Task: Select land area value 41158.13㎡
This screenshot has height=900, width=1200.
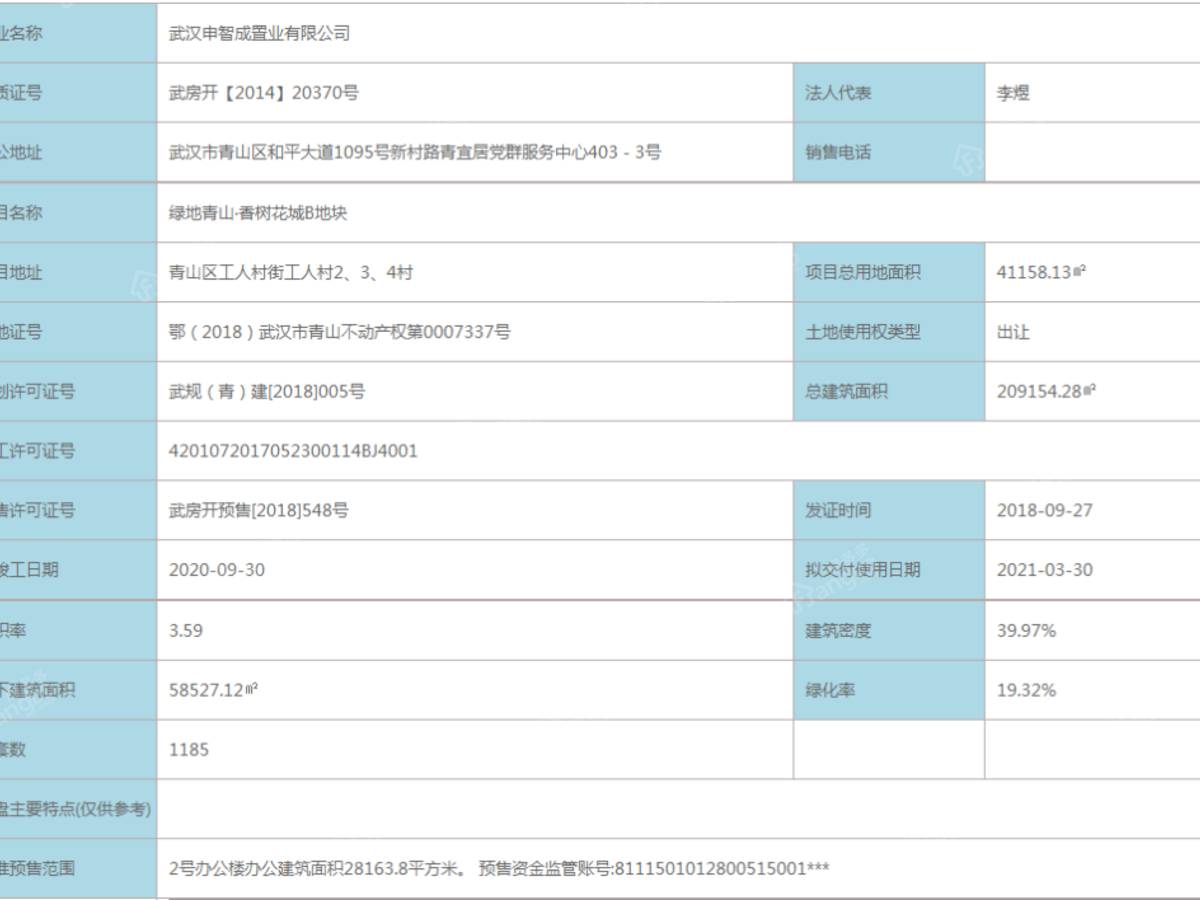Action: click(1041, 272)
